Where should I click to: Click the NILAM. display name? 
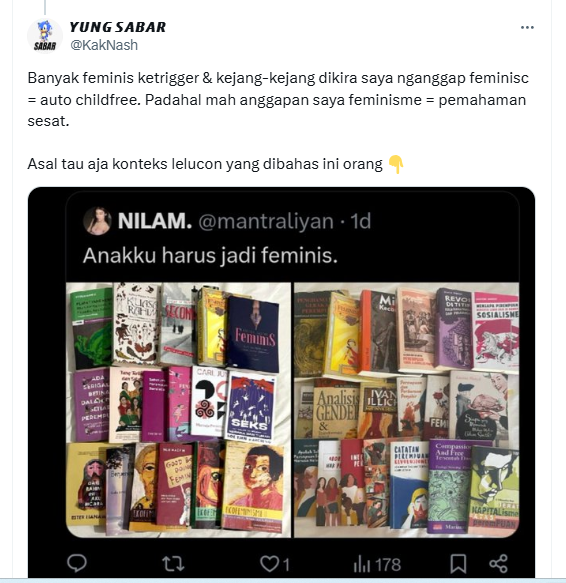[155, 221]
